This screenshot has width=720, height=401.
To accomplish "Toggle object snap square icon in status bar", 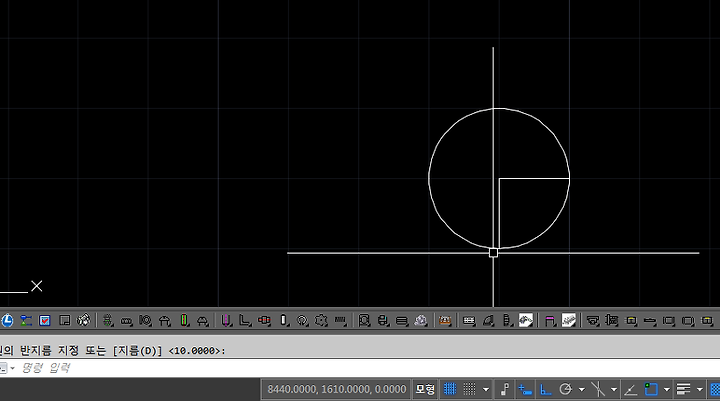I will click(651, 389).
